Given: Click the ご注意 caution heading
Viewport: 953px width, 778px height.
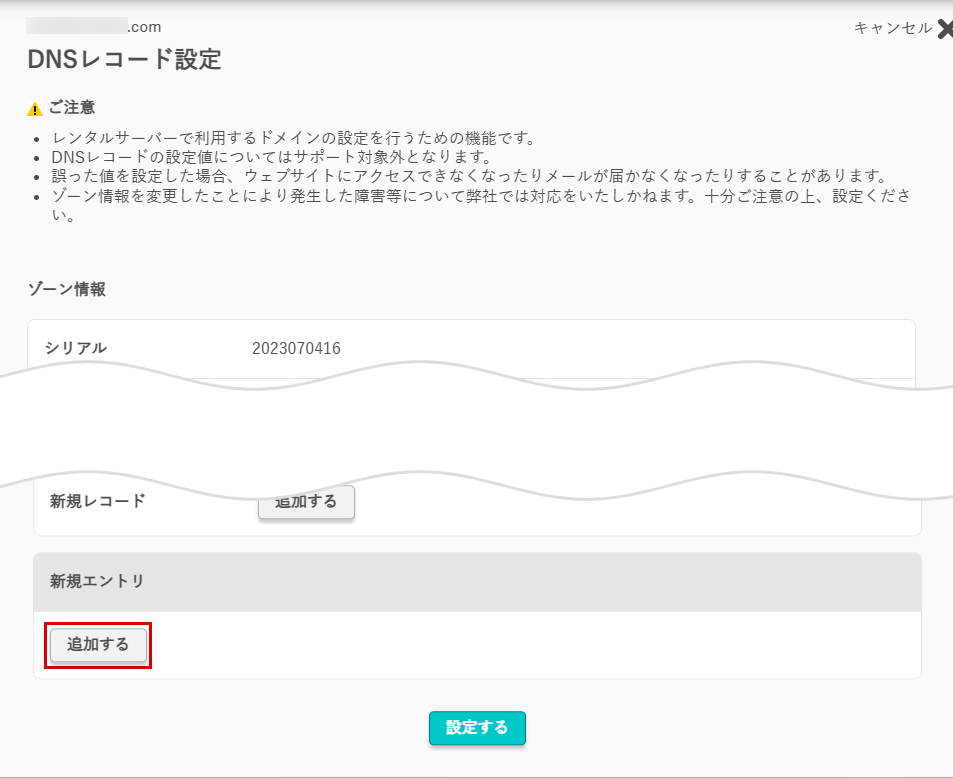Looking at the screenshot, I should (72, 108).
